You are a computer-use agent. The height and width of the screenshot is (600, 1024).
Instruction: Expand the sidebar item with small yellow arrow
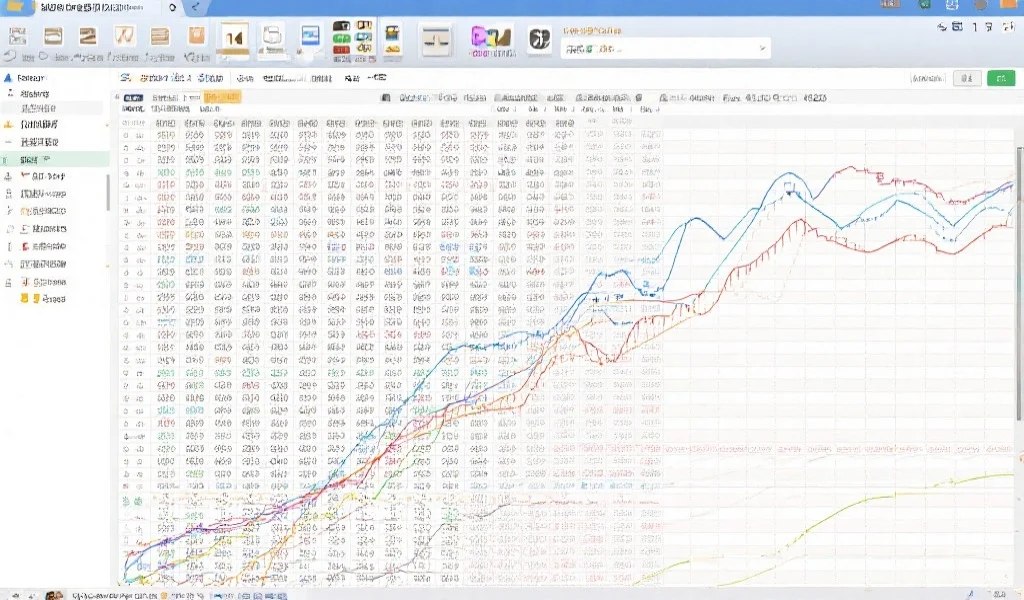8,125
